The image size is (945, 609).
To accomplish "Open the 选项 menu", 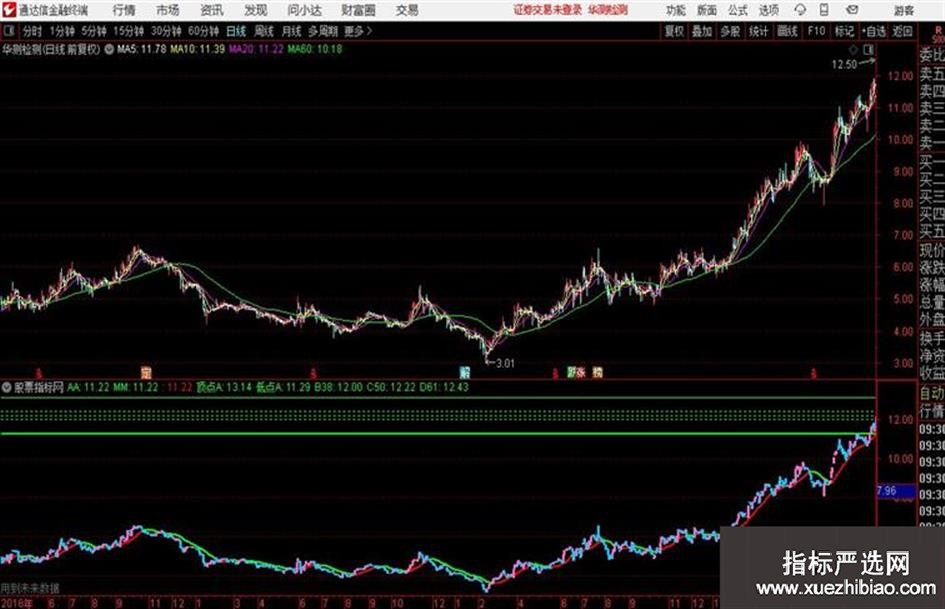I will pyautogui.click(x=769, y=10).
